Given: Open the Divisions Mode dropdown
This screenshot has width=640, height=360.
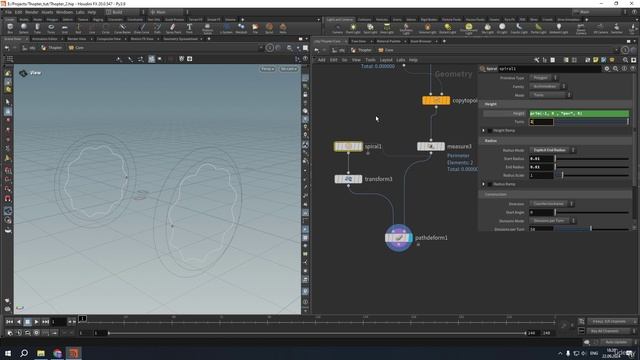Looking at the screenshot, I should click(x=552, y=220).
